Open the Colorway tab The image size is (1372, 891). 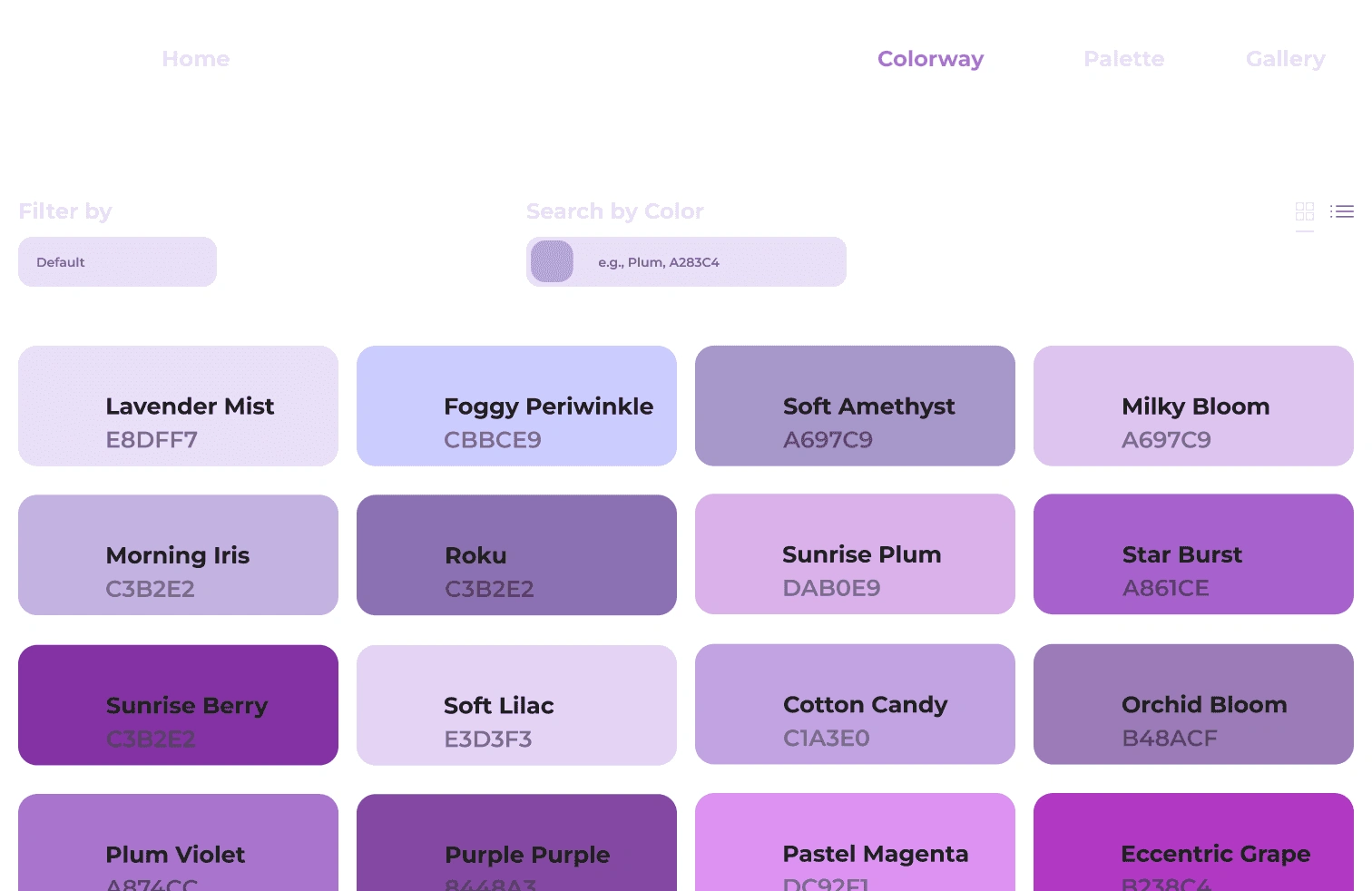click(x=930, y=59)
